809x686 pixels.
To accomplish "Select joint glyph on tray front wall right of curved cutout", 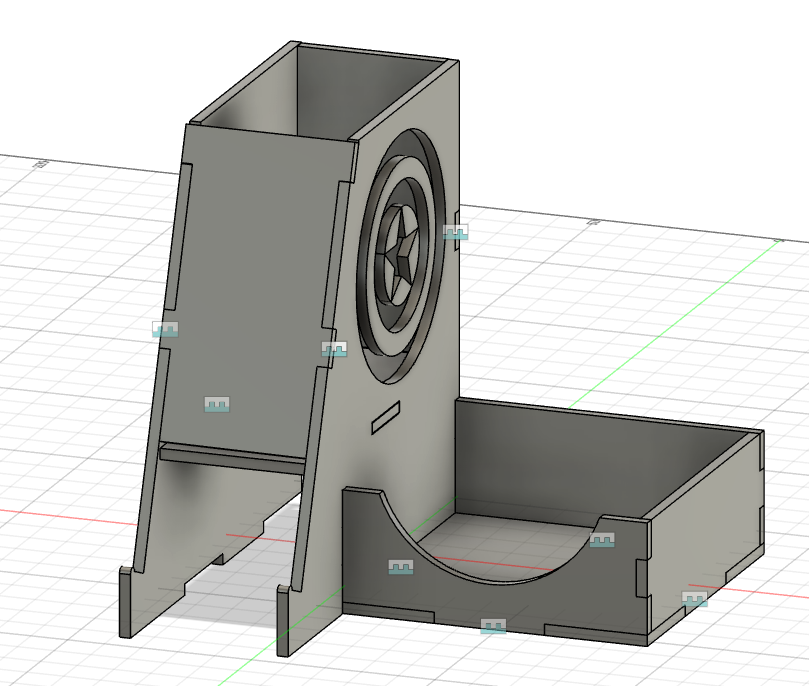I will (x=602, y=540).
